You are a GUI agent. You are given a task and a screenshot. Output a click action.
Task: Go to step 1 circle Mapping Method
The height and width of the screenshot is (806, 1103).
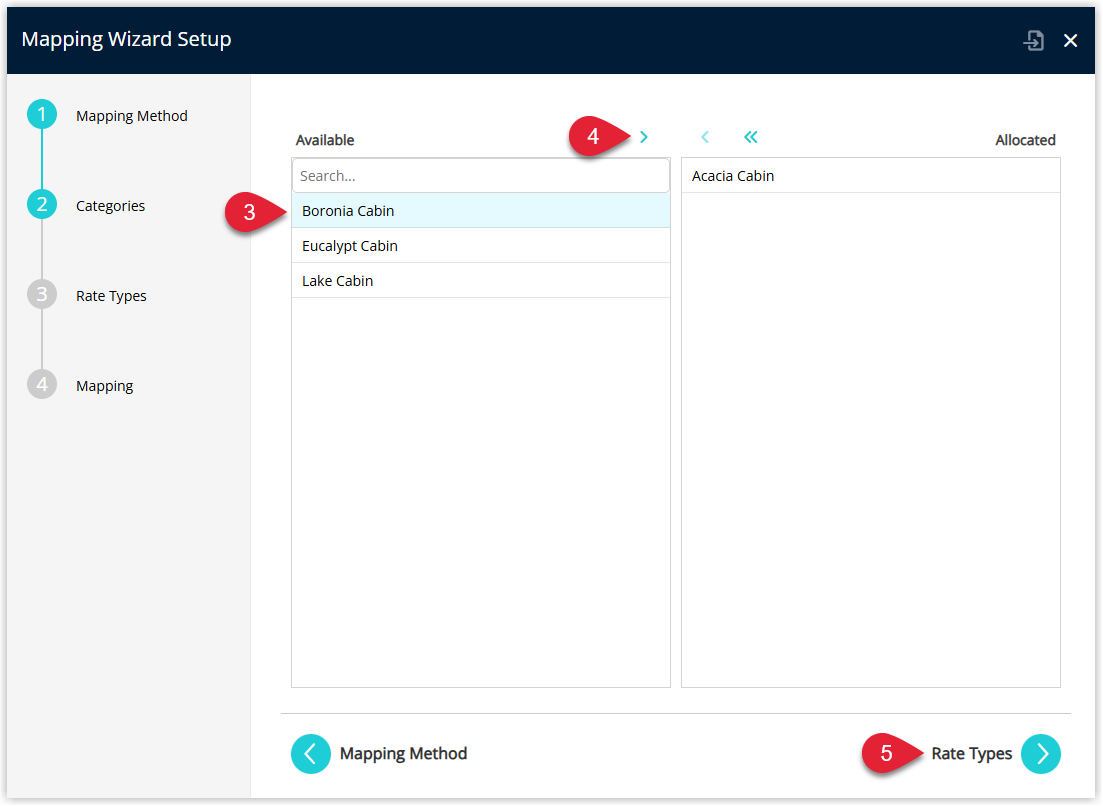(42, 115)
